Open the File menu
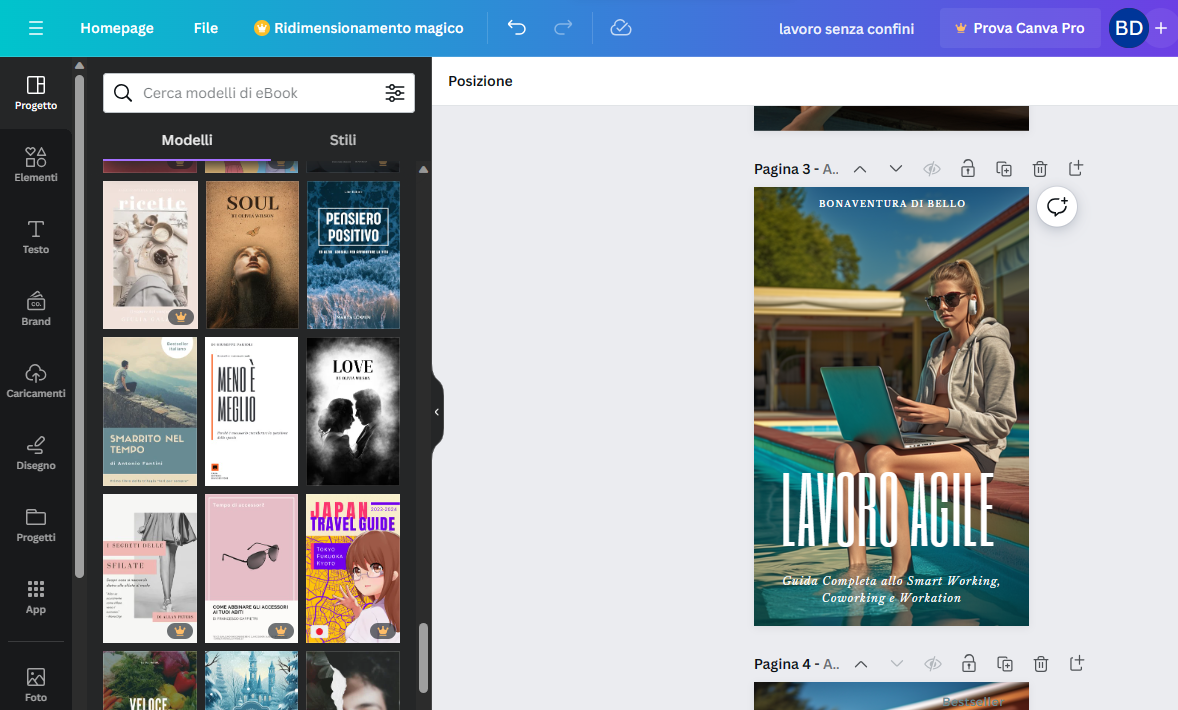 [x=206, y=28]
